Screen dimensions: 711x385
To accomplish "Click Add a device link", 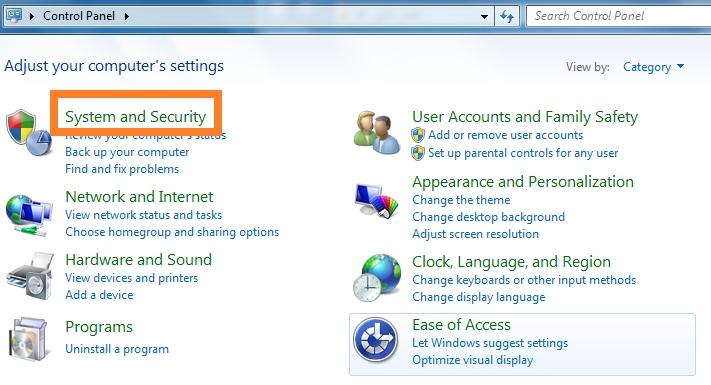I will [99, 295].
